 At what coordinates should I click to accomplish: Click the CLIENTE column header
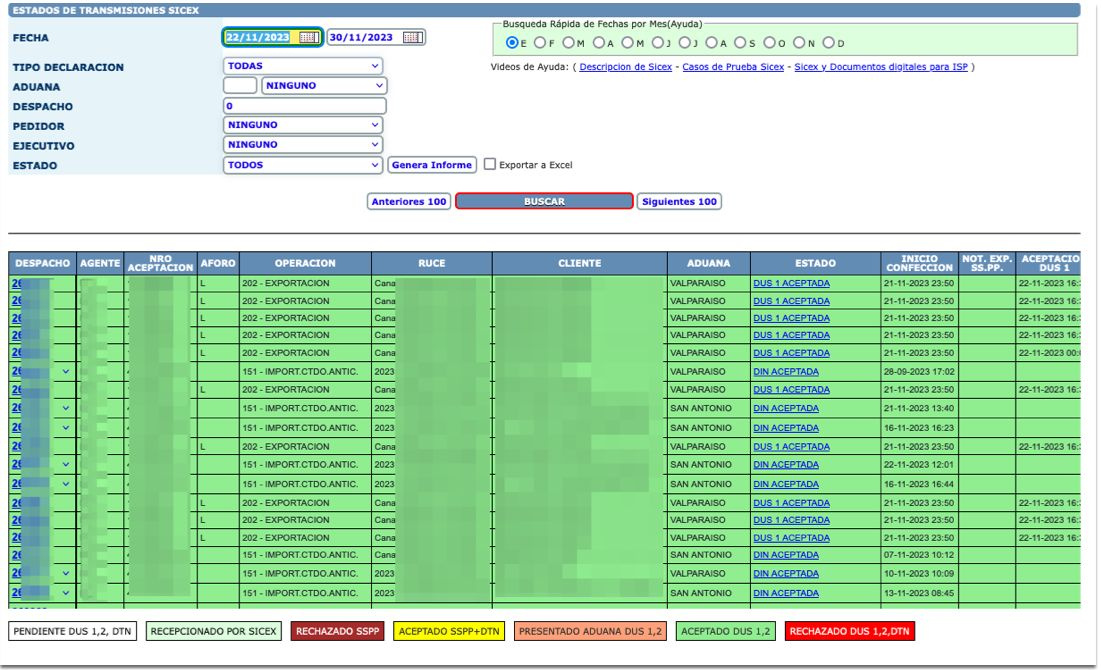click(580, 263)
